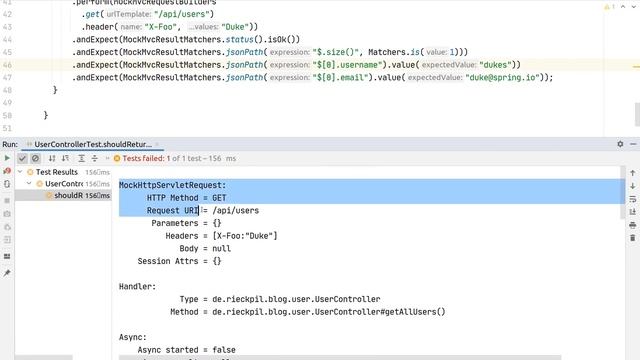Click Body = null console line
The height and width of the screenshot is (360, 640).
pyautogui.click(x=205, y=249)
